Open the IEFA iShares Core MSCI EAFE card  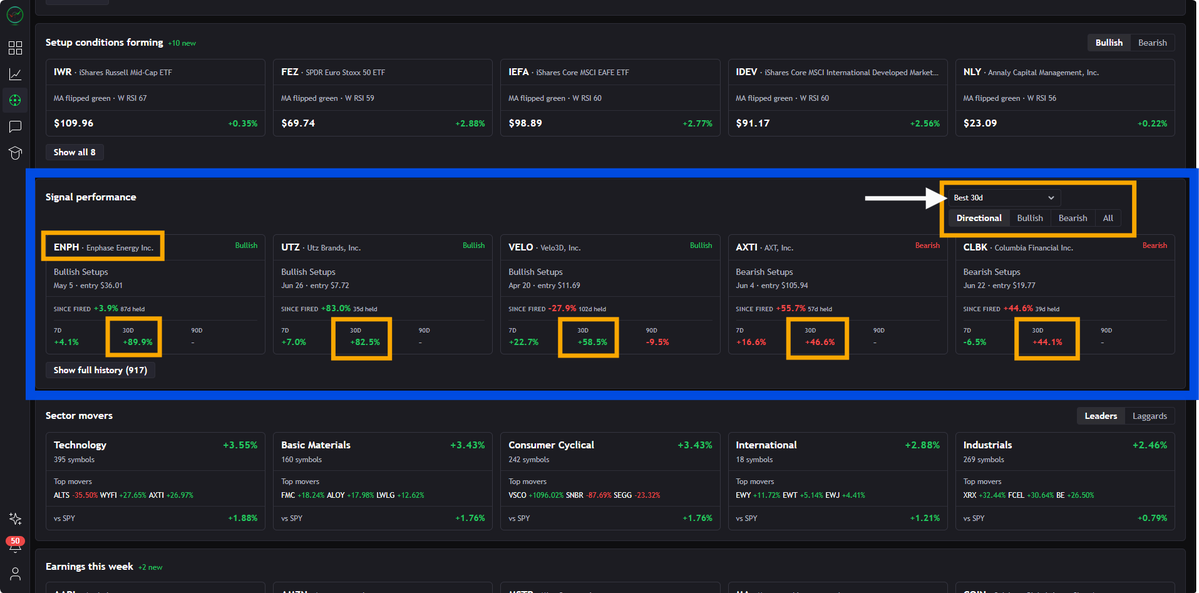610,98
